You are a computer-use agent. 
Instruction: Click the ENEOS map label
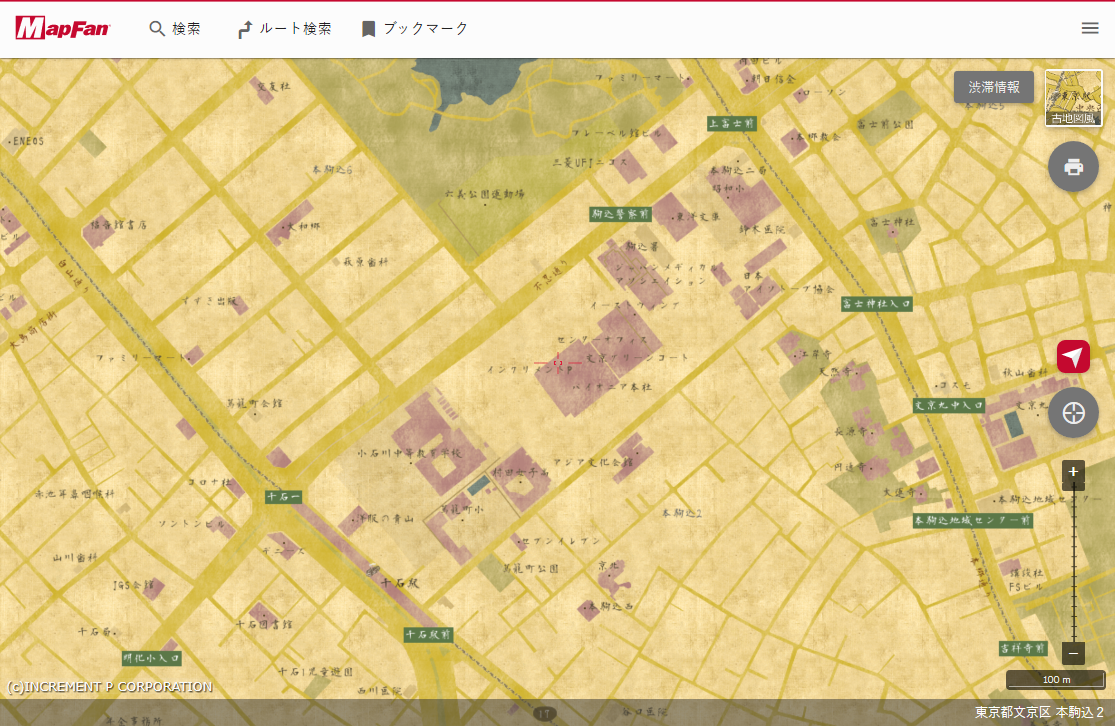click(x=26, y=142)
